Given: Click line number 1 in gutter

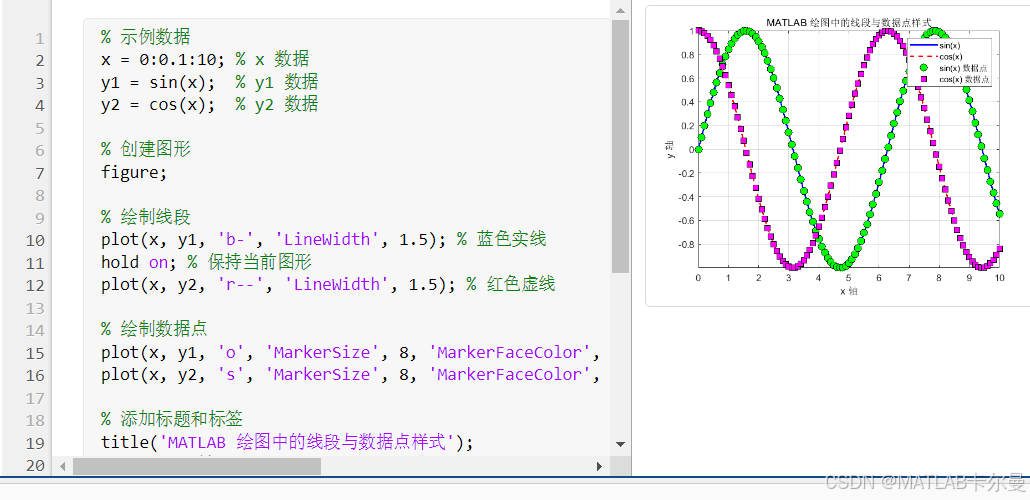Looking at the screenshot, I should 39,38.
